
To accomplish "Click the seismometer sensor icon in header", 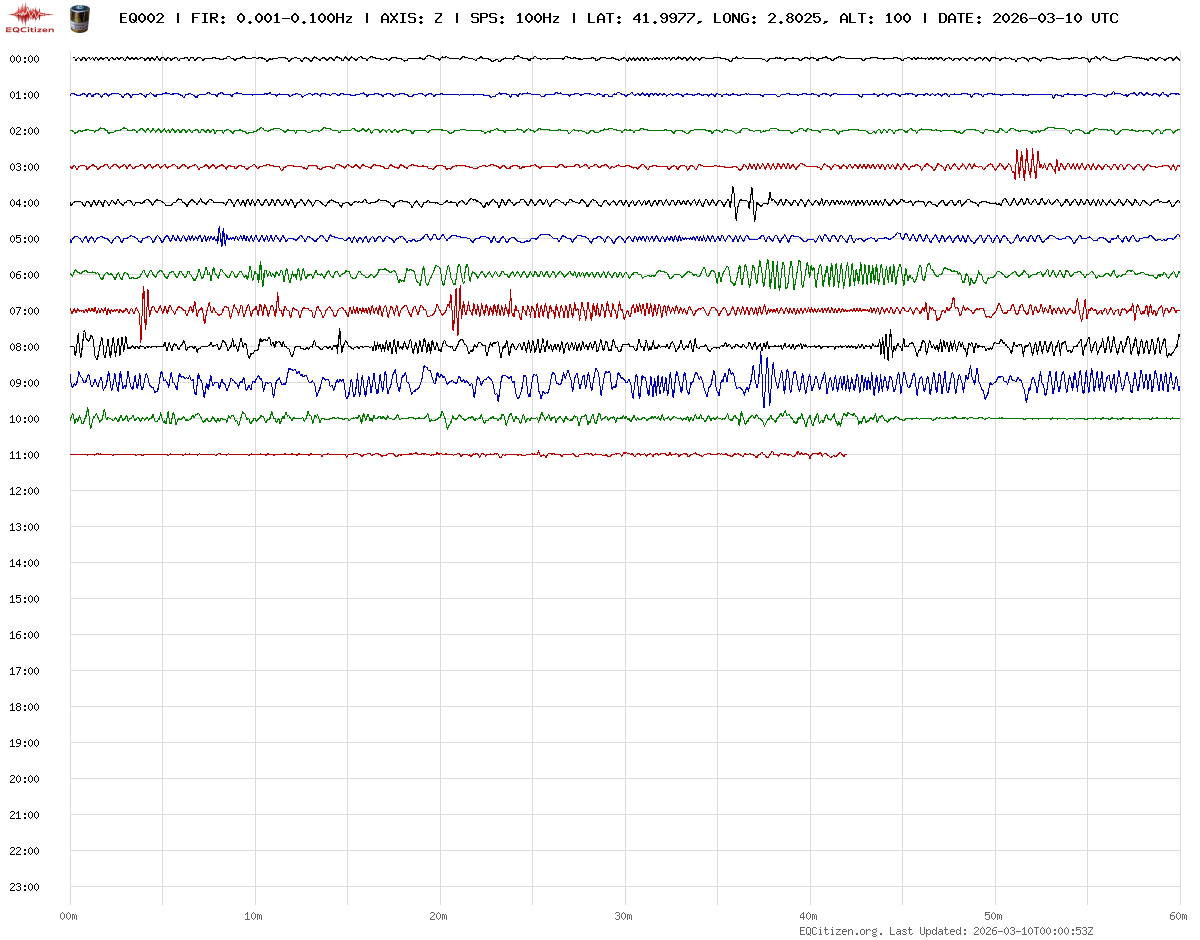I will pyautogui.click(x=78, y=17).
